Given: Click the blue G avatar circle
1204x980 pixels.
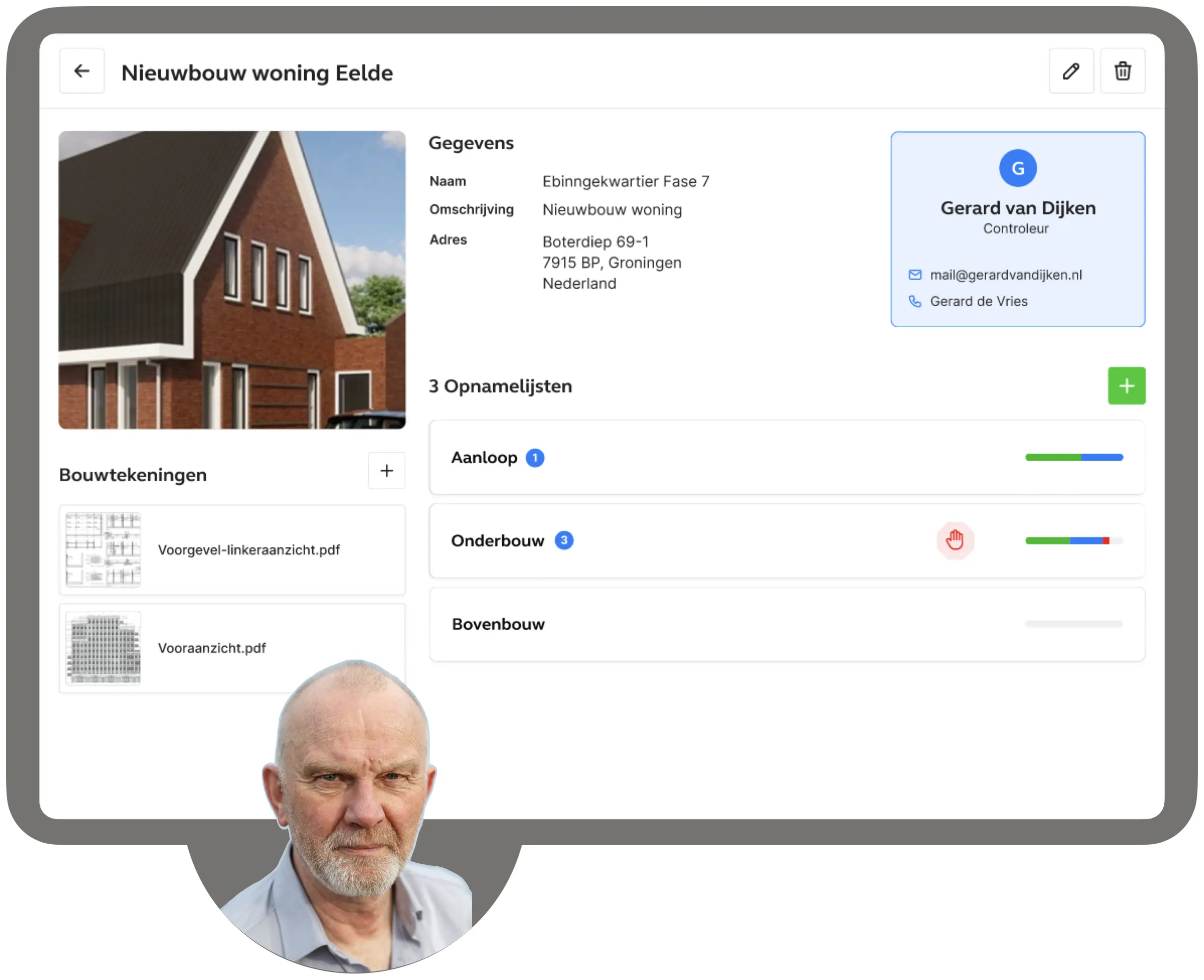Looking at the screenshot, I should (1017, 168).
